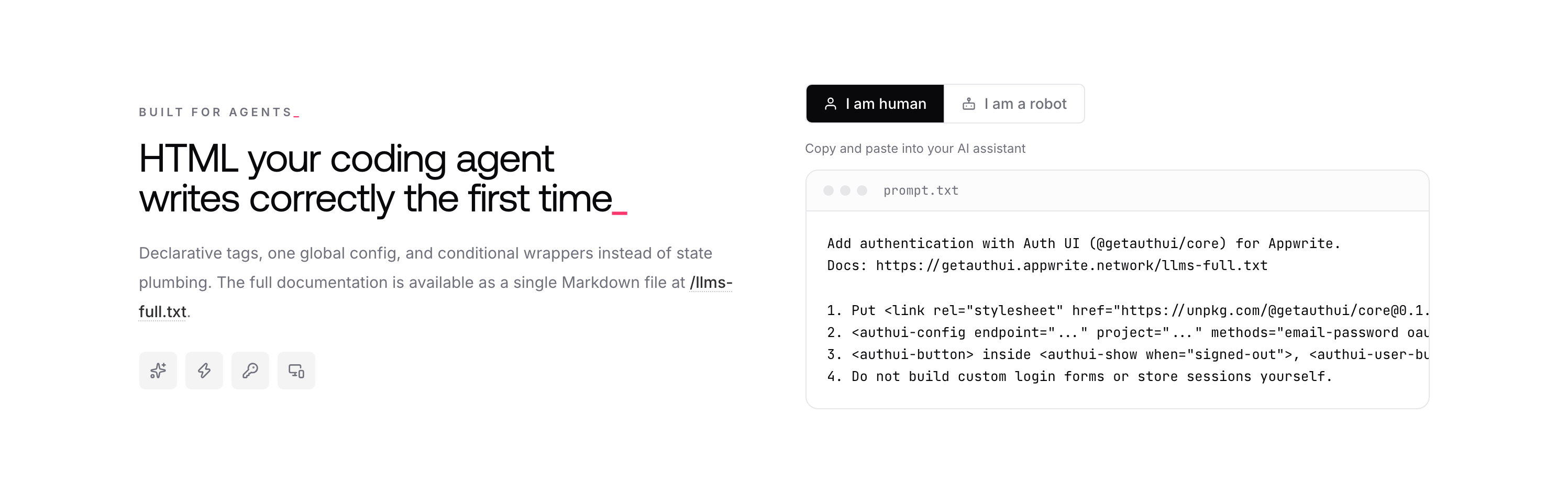Viewport: 1568px width, 493px height.
Task: Choose the key icon button
Action: click(250, 370)
